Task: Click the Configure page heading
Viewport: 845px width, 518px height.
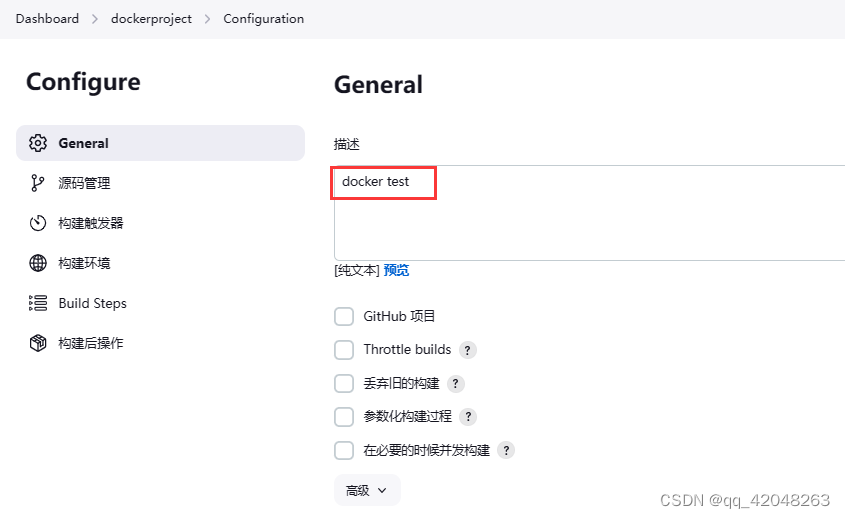Action: pos(83,82)
